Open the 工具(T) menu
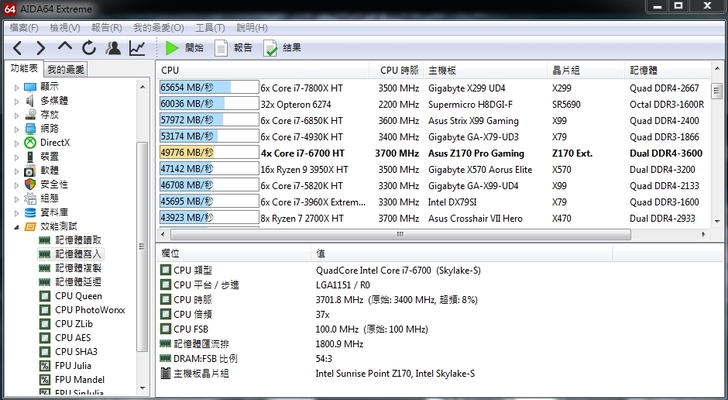This screenshot has height=400, width=728. [210, 28]
